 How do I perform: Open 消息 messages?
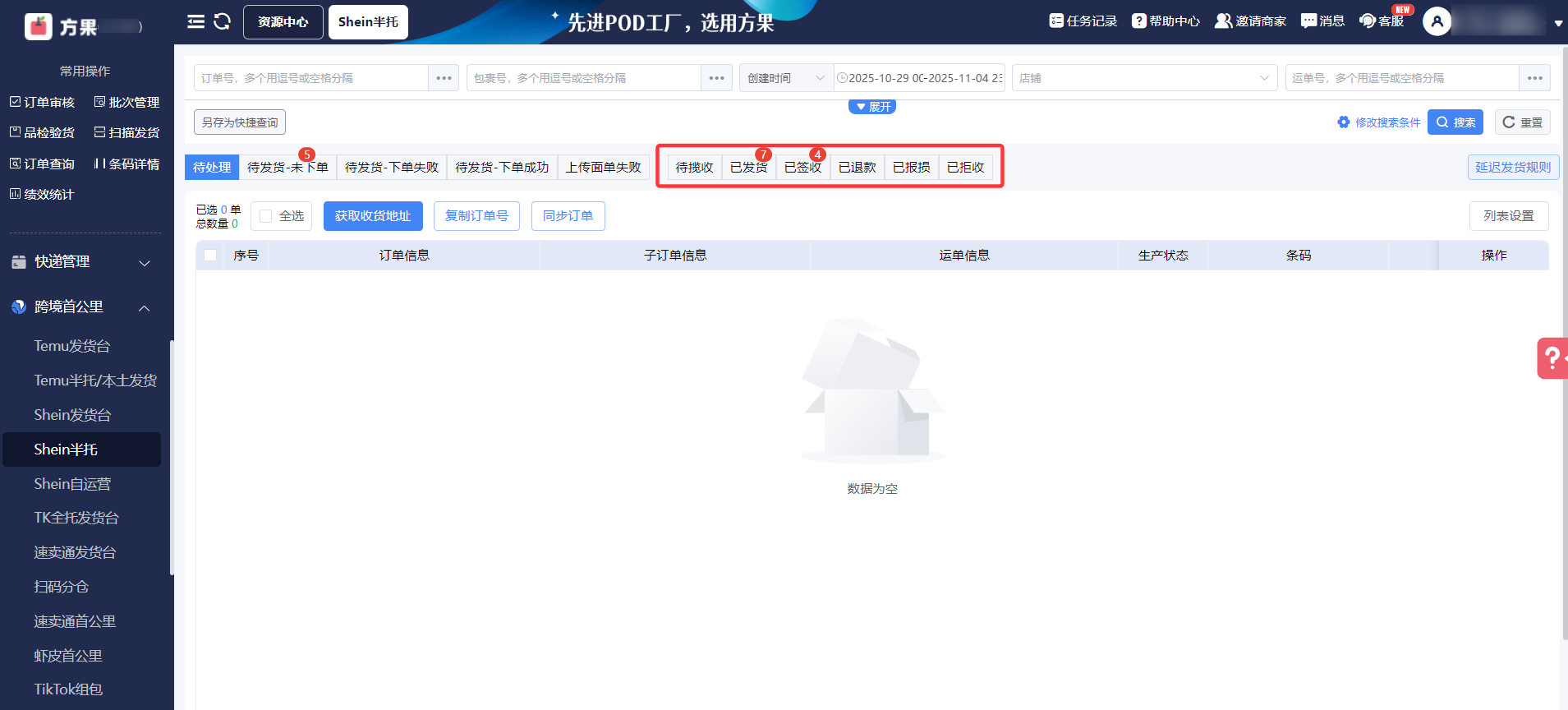click(x=1322, y=21)
